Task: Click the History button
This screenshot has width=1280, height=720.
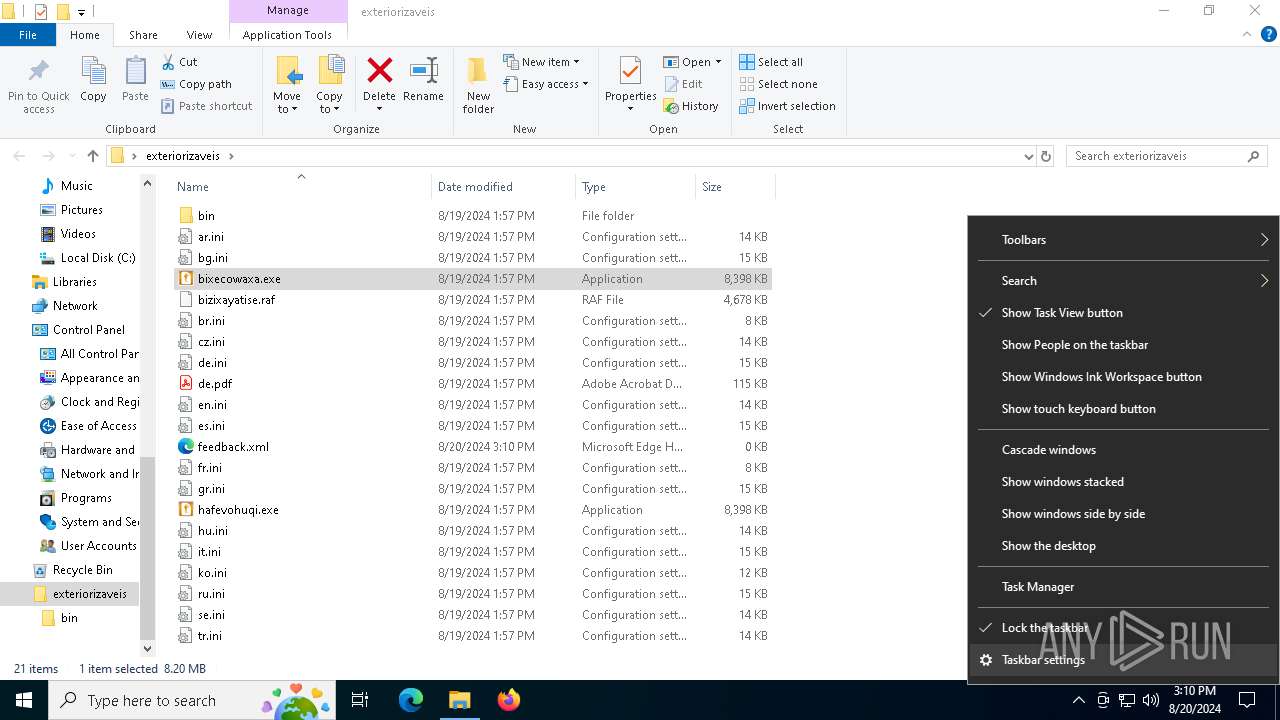Action: 691,106
